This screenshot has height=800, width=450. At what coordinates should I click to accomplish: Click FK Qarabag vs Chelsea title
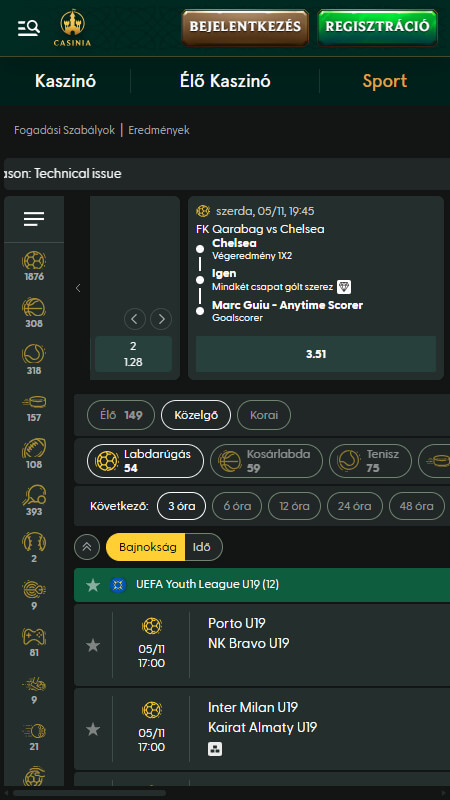point(260,229)
